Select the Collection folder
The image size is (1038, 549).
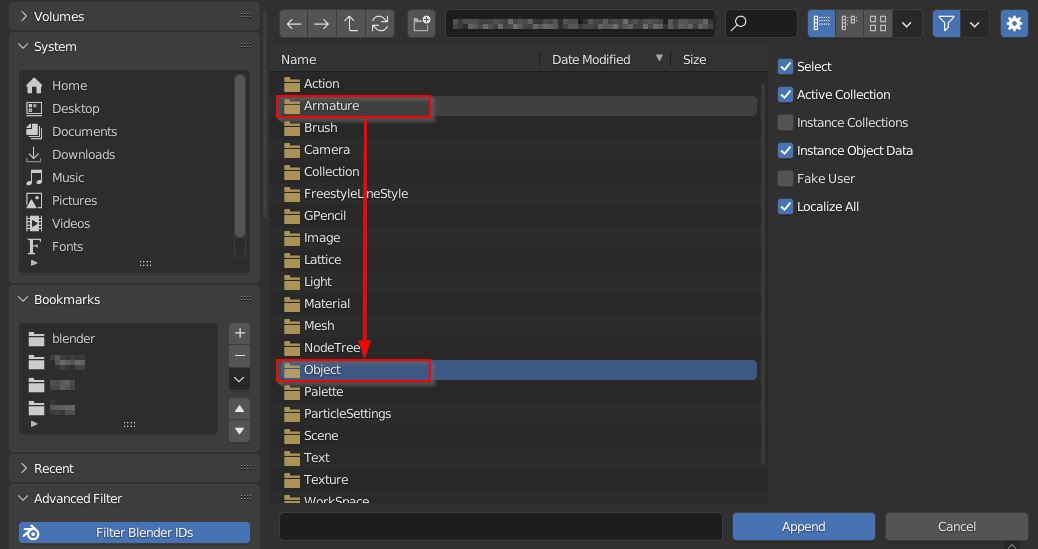click(518, 172)
